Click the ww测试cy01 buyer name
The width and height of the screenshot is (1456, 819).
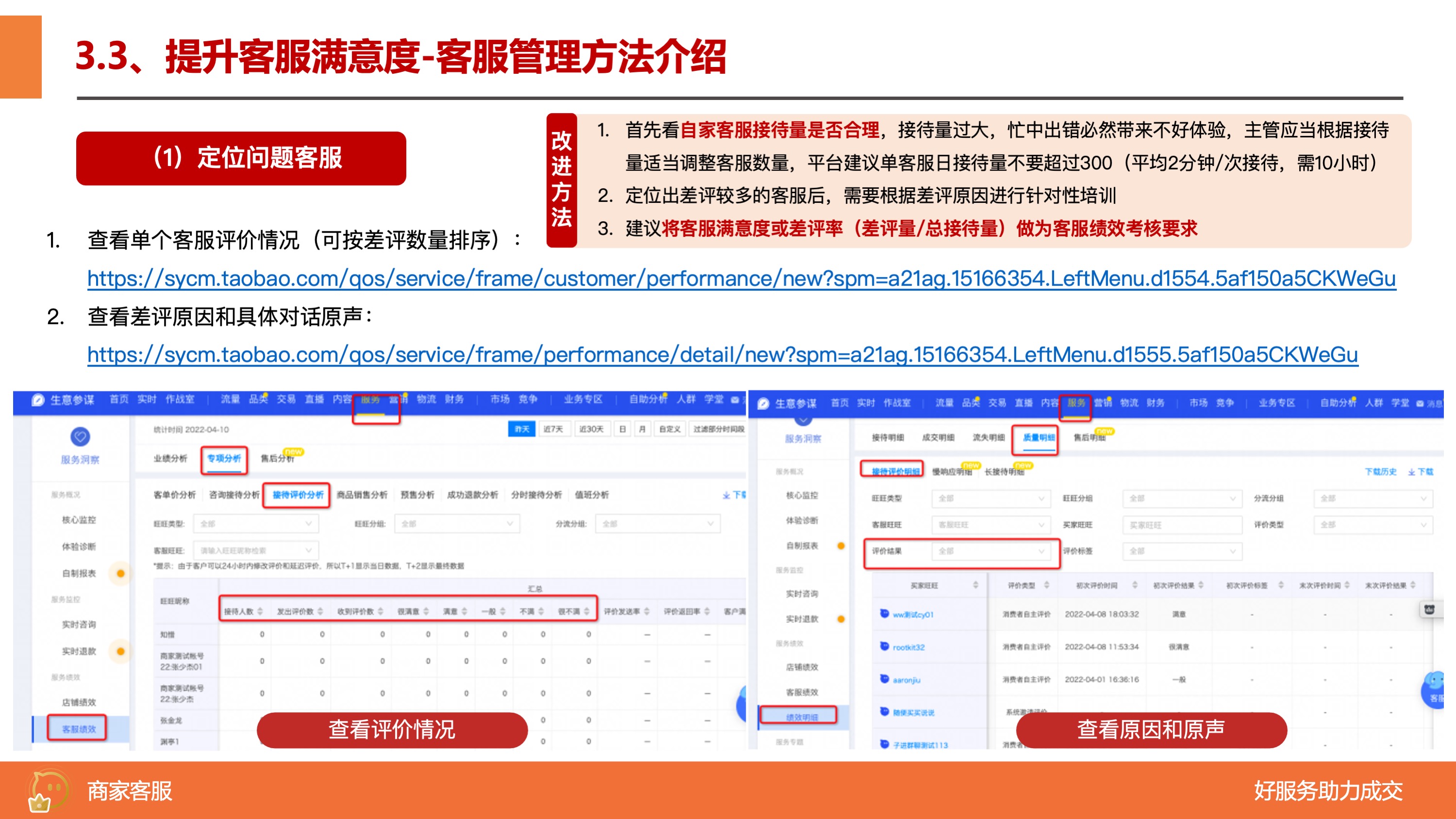point(913,615)
